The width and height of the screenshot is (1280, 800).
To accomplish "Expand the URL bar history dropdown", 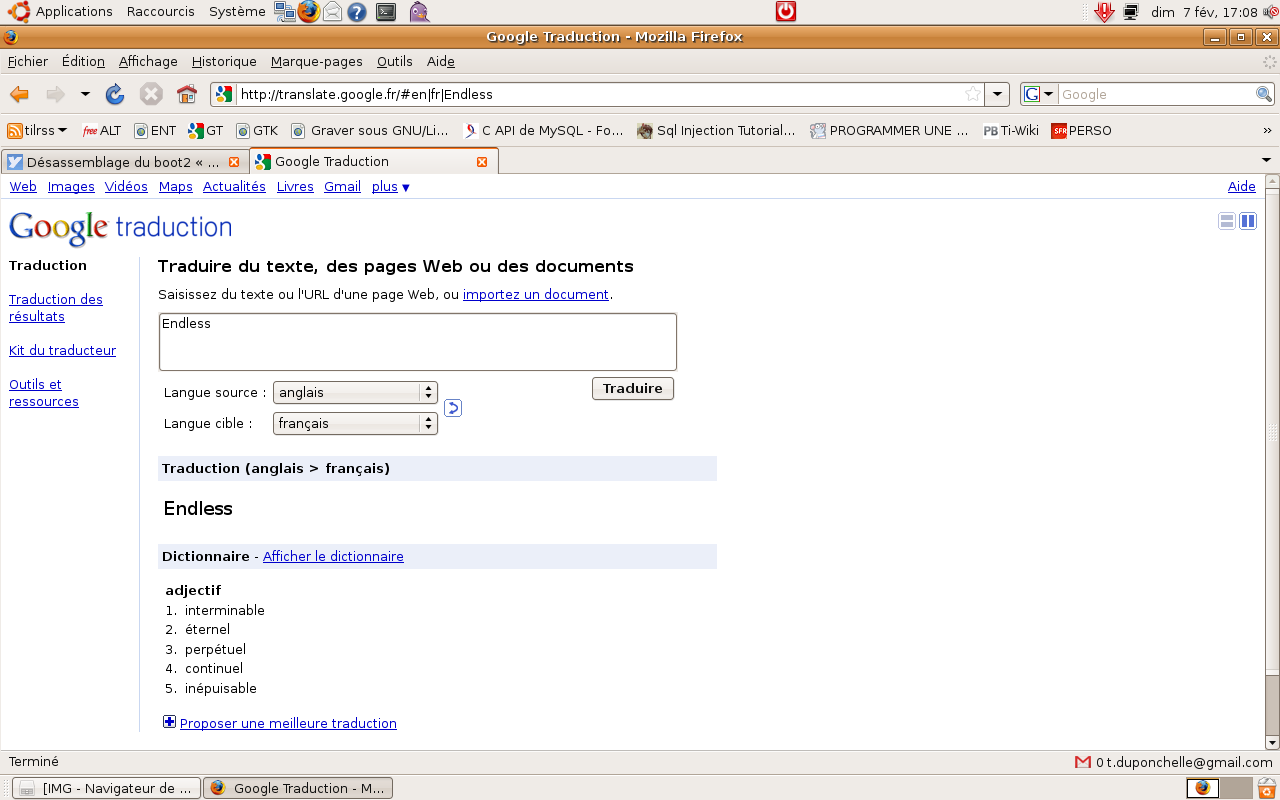I will pos(997,94).
